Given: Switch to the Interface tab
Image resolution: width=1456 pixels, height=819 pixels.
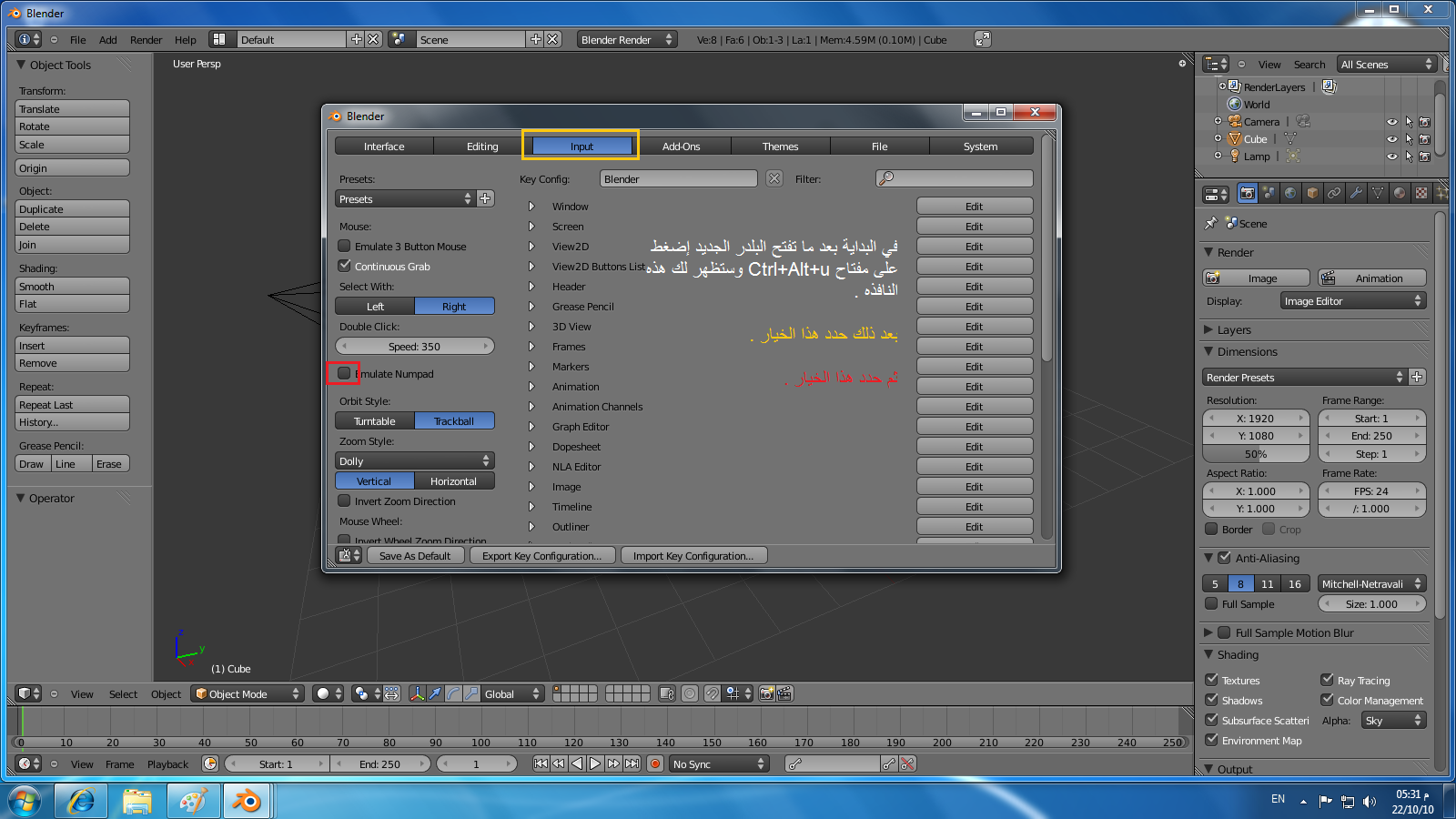Looking at the screenshot, I should tap(384, 146).
